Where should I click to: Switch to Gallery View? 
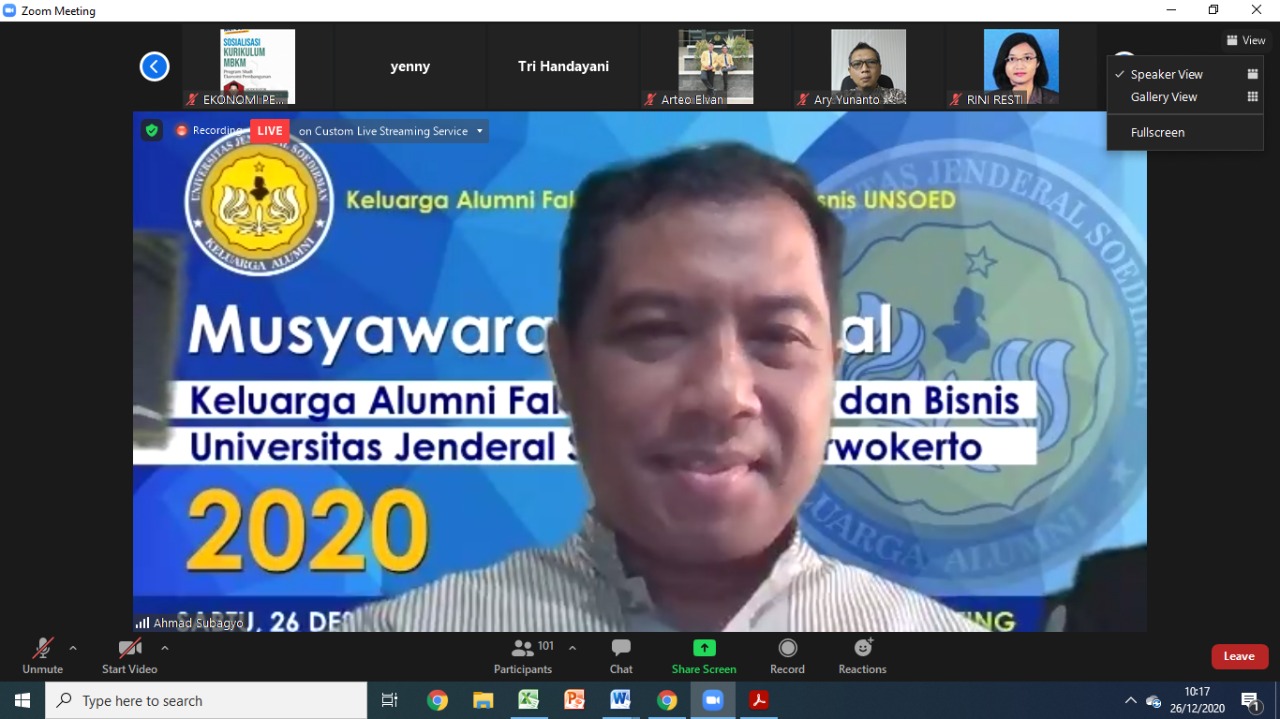point(1164,97)
